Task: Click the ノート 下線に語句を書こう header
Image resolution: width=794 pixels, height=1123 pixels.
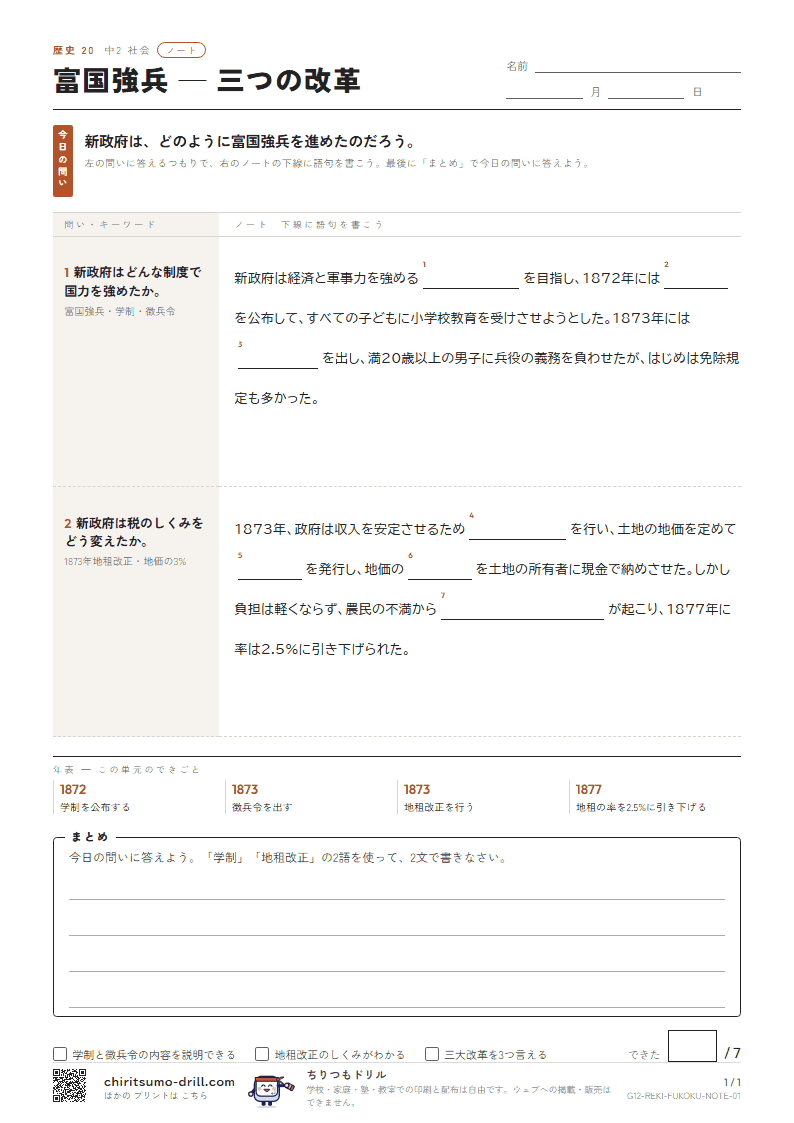Action: (x=309, y=224)
